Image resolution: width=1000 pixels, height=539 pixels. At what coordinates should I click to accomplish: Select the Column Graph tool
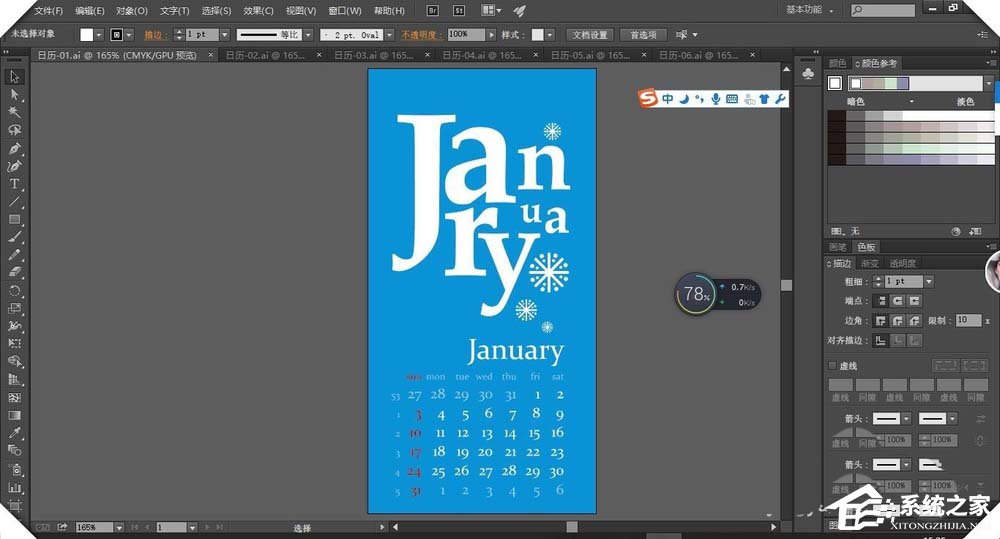point(14,488)
